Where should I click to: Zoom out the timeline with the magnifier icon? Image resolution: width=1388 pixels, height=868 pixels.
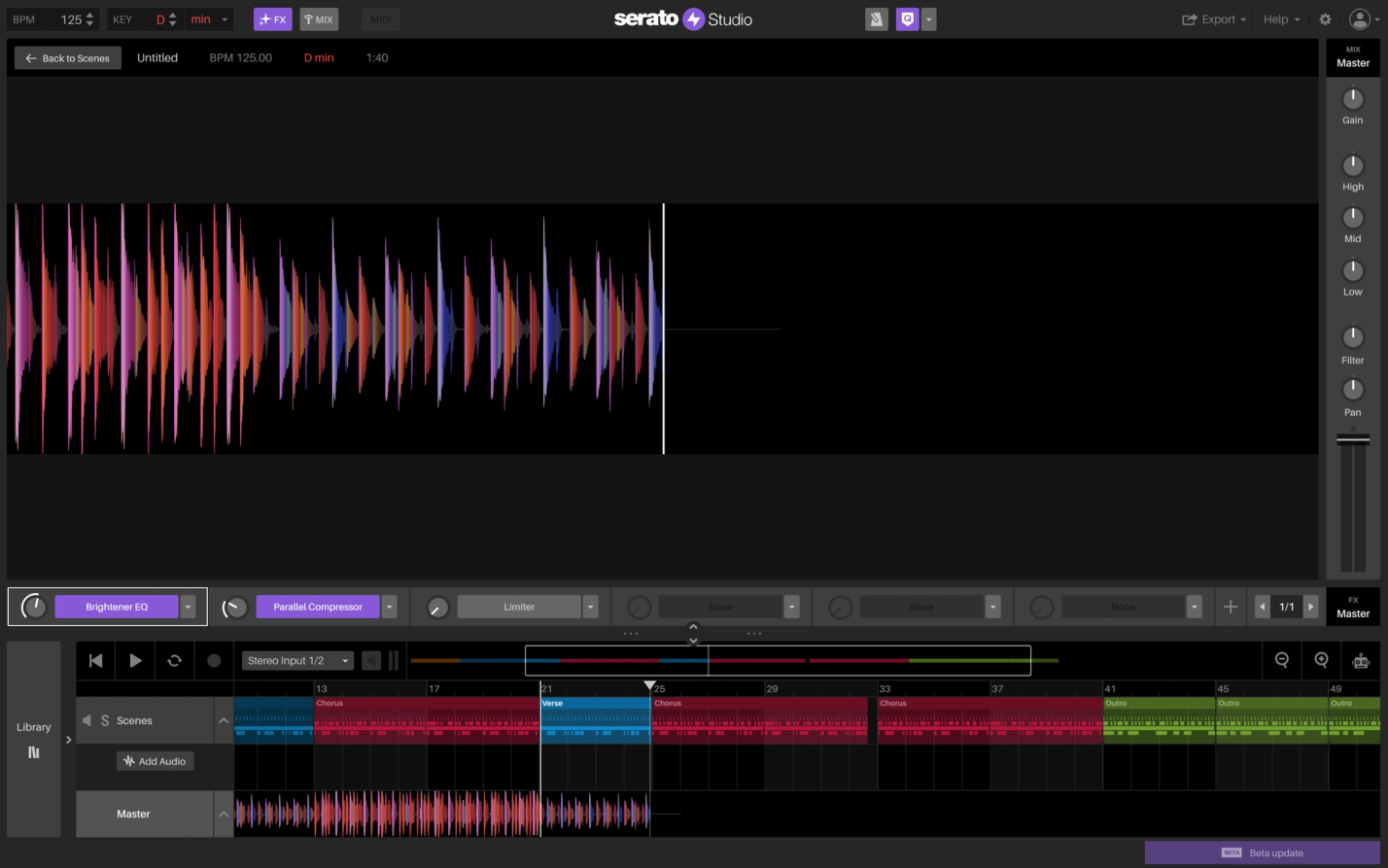pos(1281,660)
